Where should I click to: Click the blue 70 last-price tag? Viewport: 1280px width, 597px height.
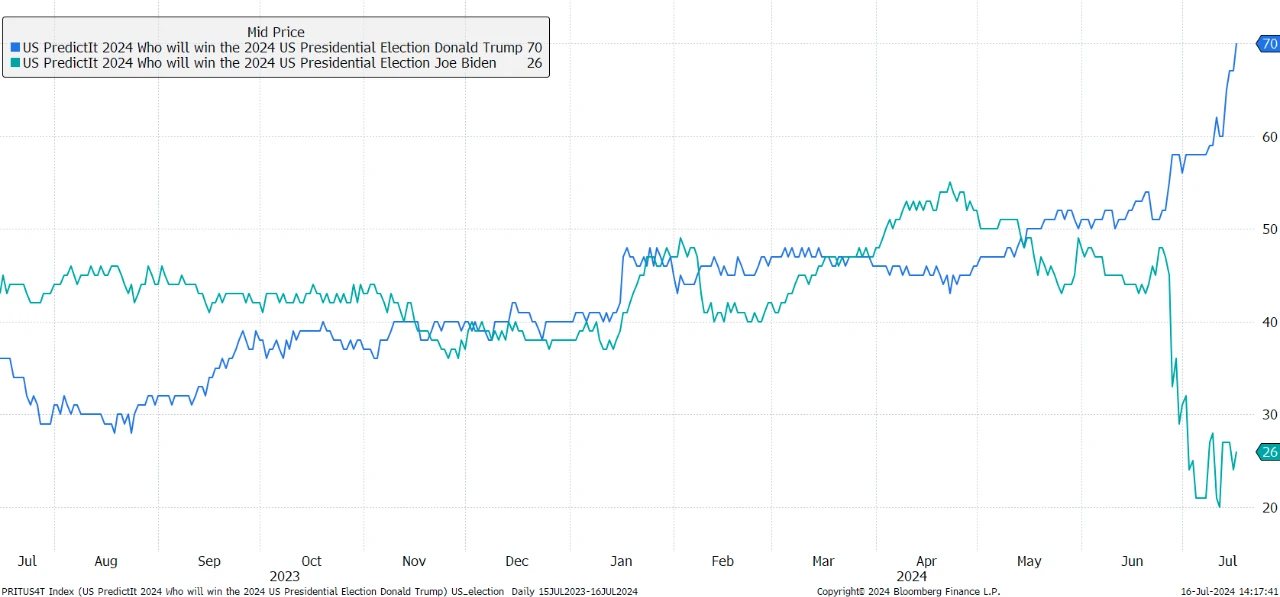1268,44
